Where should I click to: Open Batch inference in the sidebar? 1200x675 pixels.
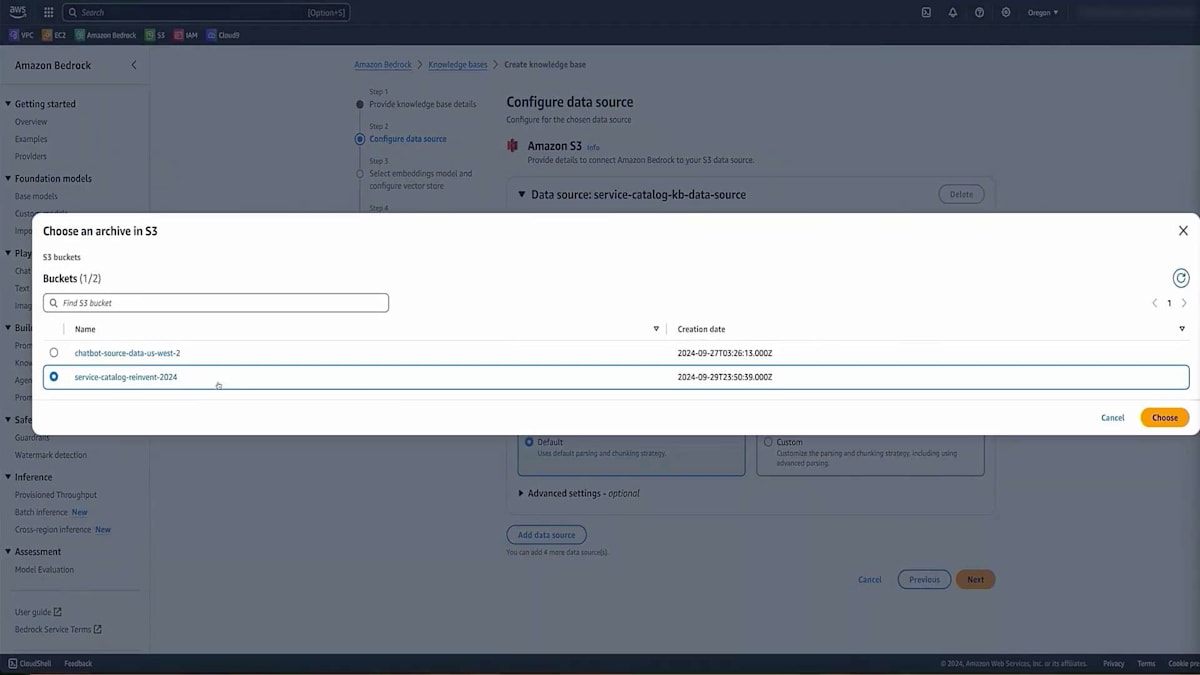pyautogui.click(x=40, y=512)
